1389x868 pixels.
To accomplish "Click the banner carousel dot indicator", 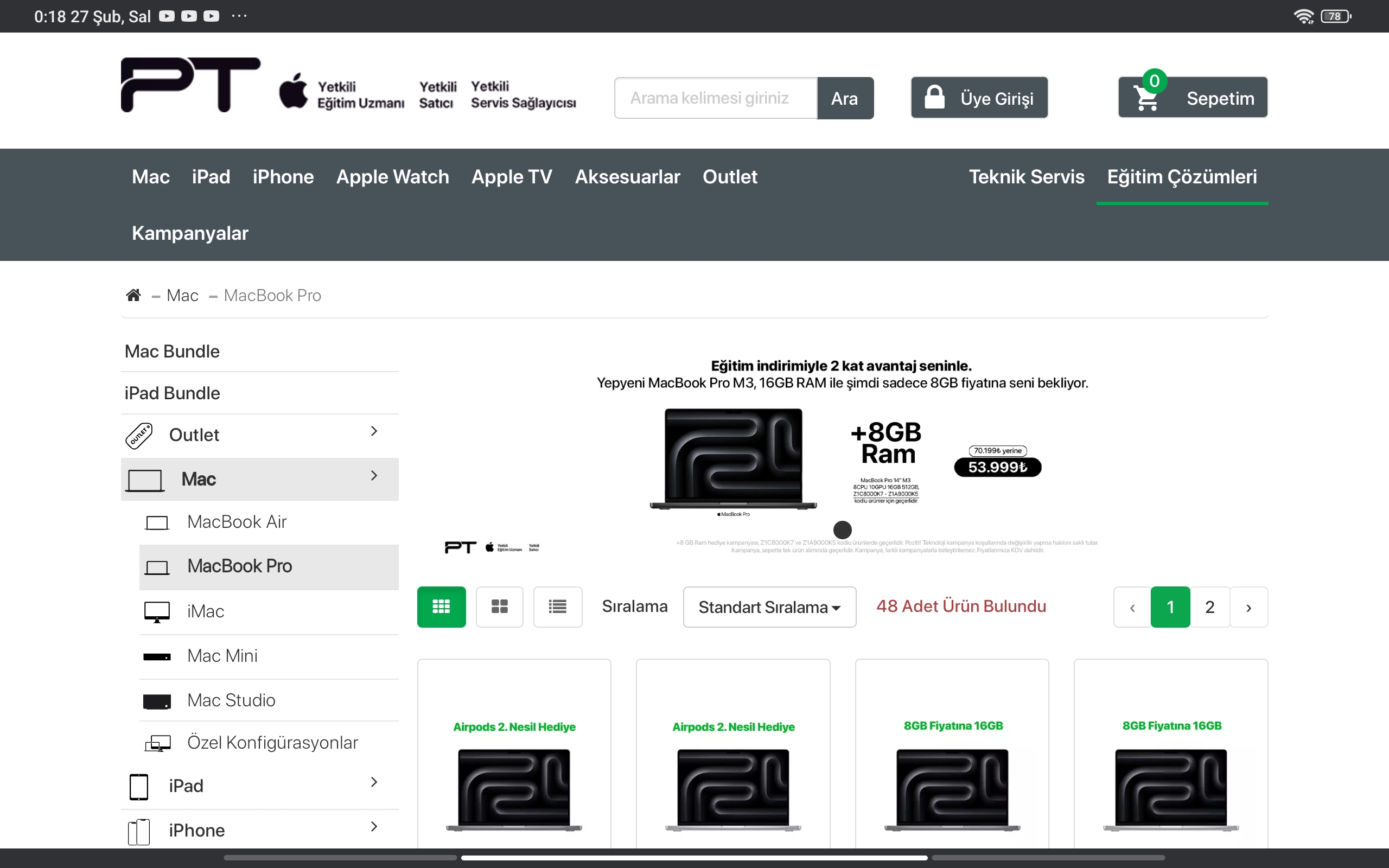I will 842,529.
